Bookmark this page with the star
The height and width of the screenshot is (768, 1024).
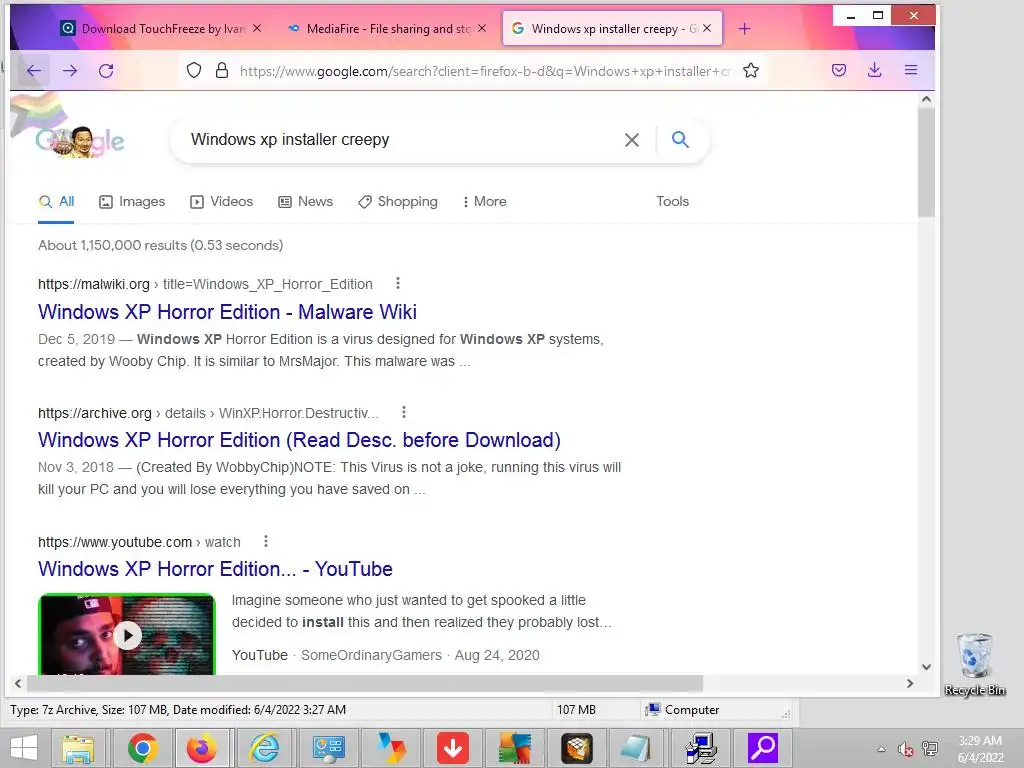751,71
